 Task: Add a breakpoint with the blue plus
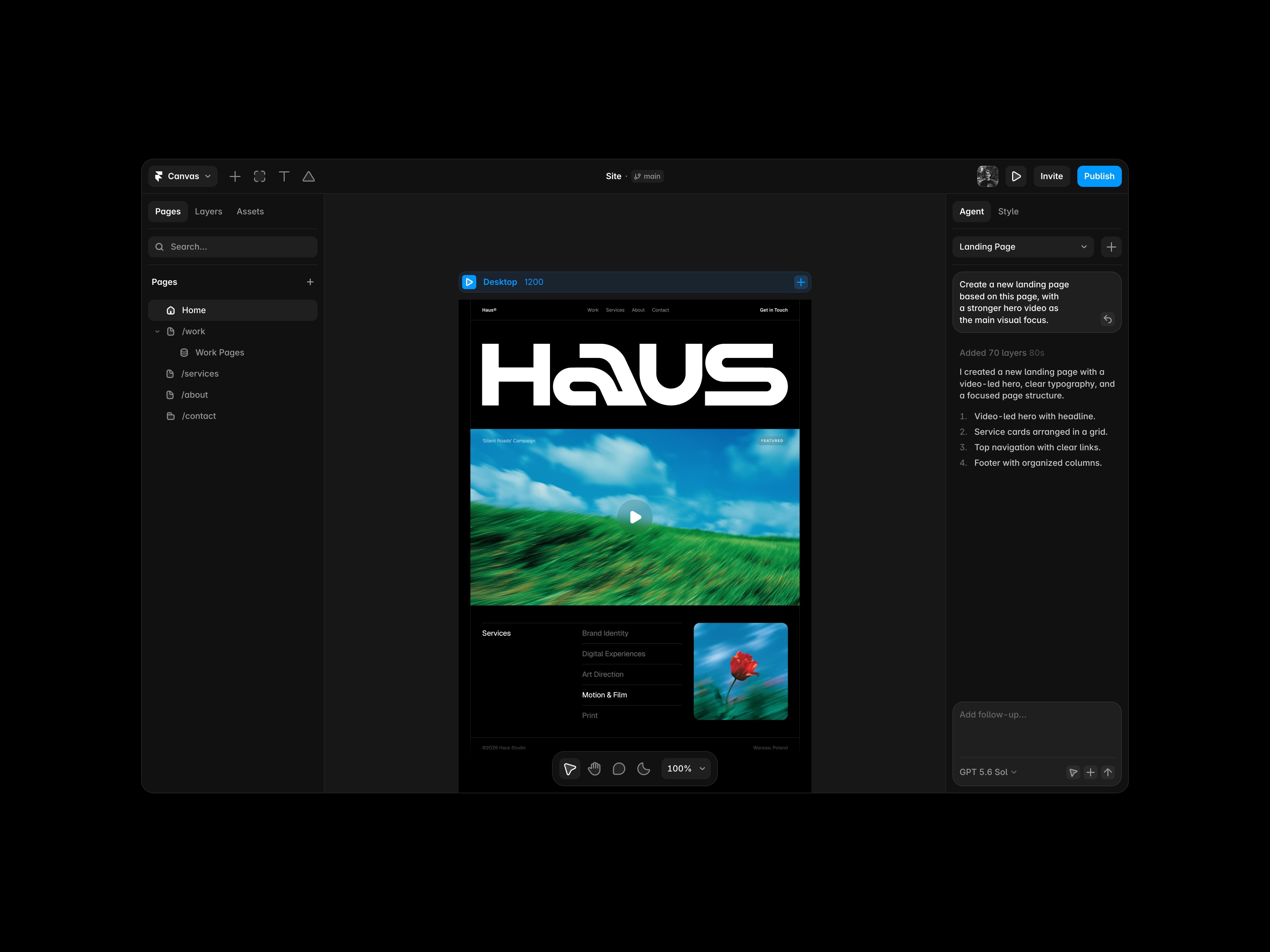coord(800,282)
